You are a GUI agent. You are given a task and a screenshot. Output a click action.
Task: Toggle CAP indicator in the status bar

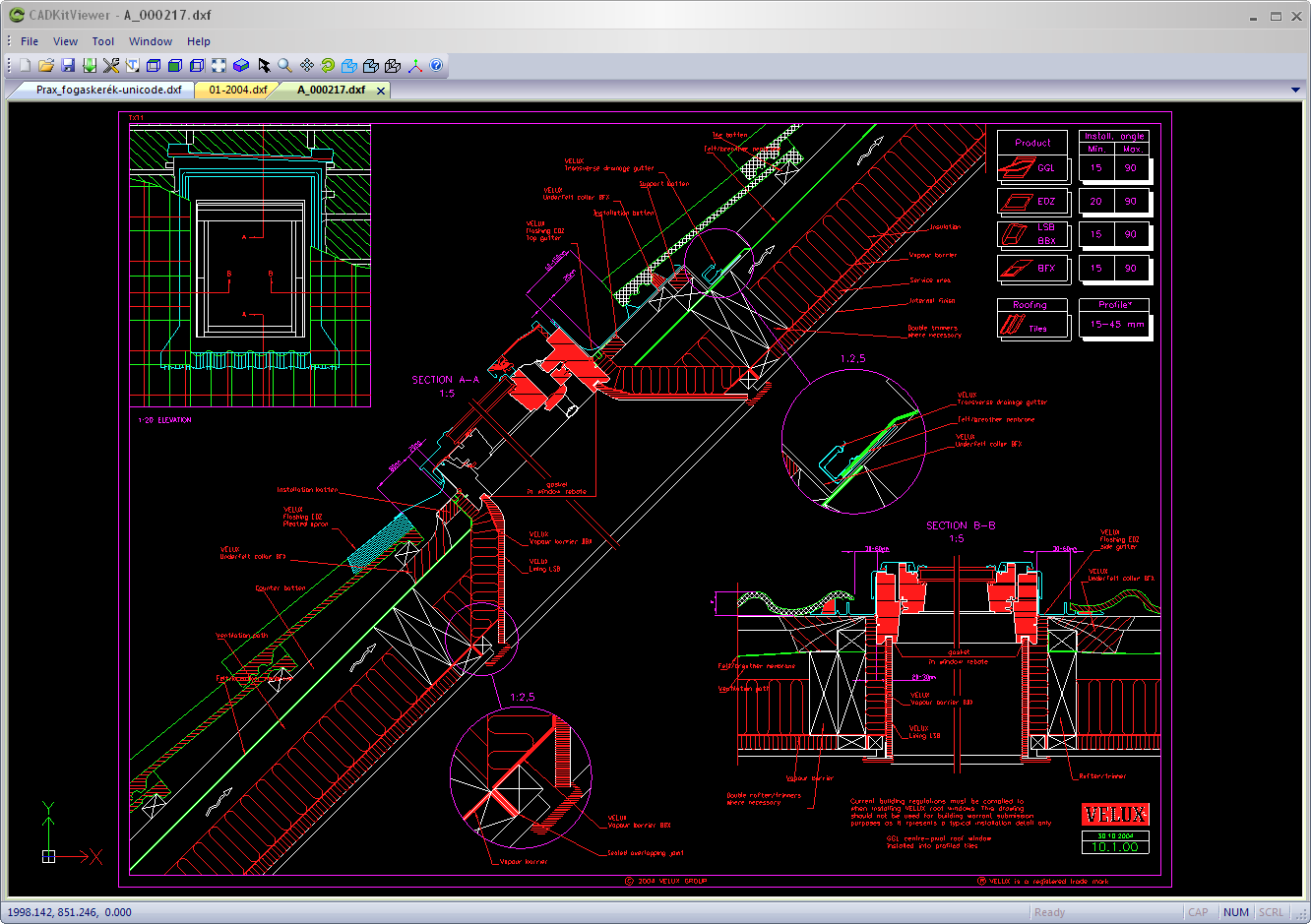tap(1199, 912)
